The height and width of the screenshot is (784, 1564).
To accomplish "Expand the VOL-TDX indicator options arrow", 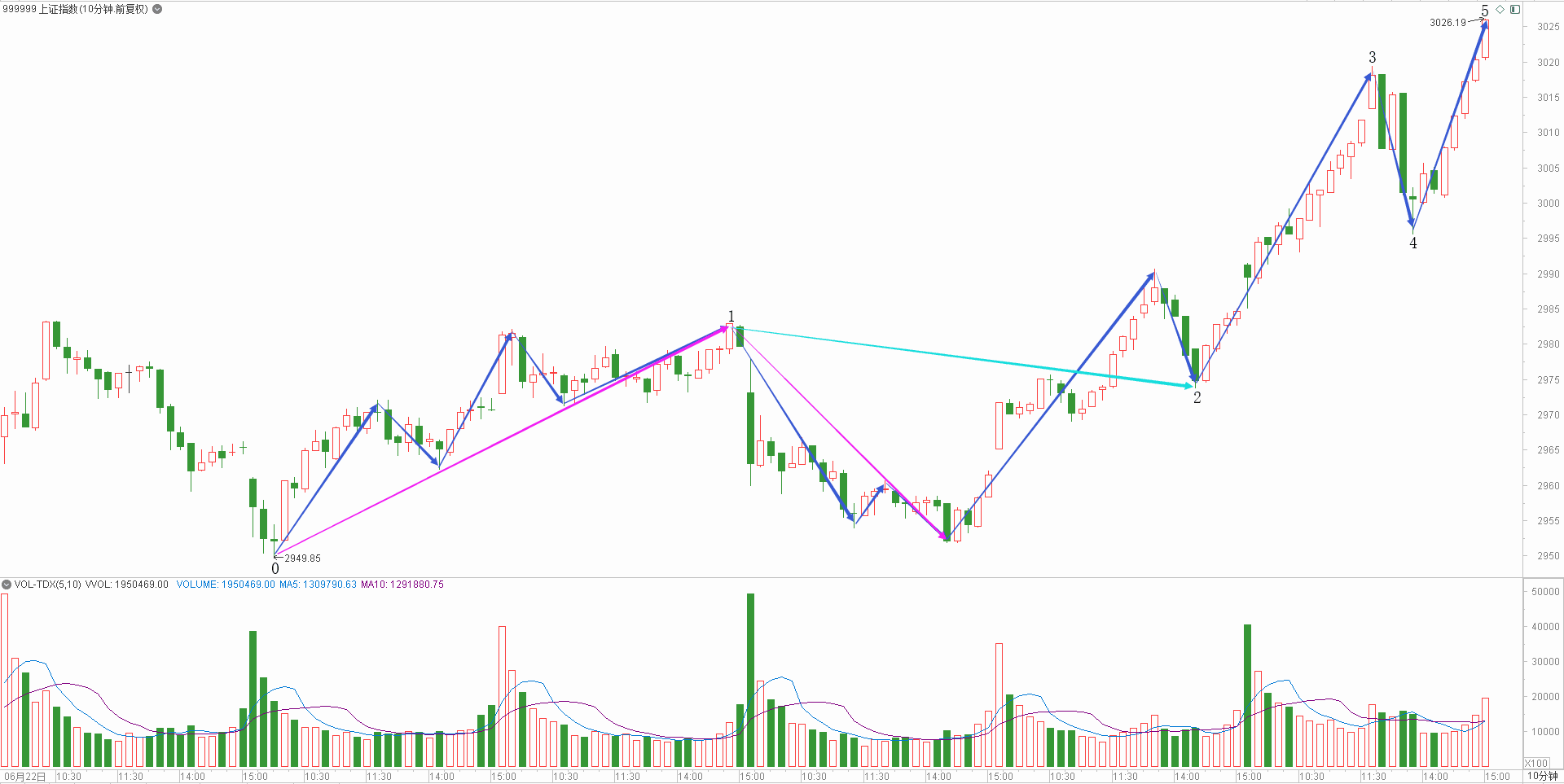I will coord(7,585).
